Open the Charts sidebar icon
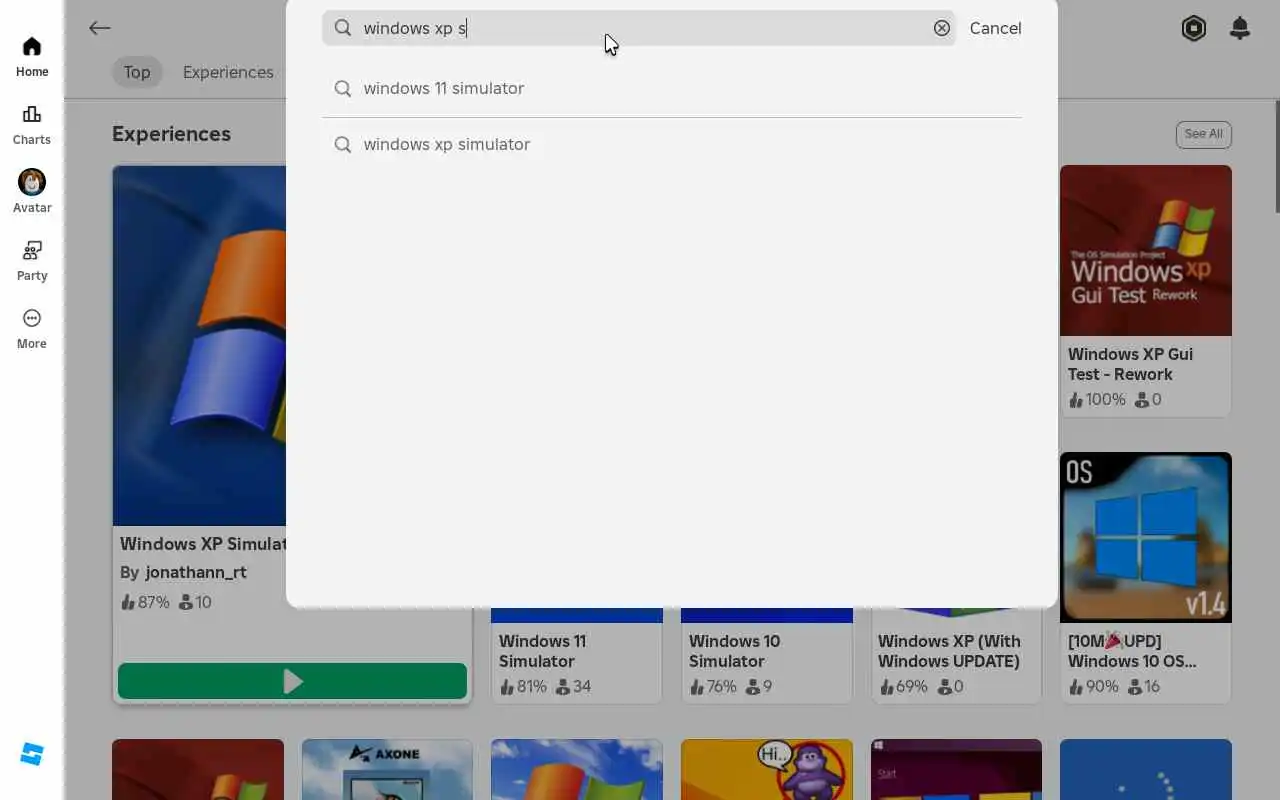 [x=32, y=125]
